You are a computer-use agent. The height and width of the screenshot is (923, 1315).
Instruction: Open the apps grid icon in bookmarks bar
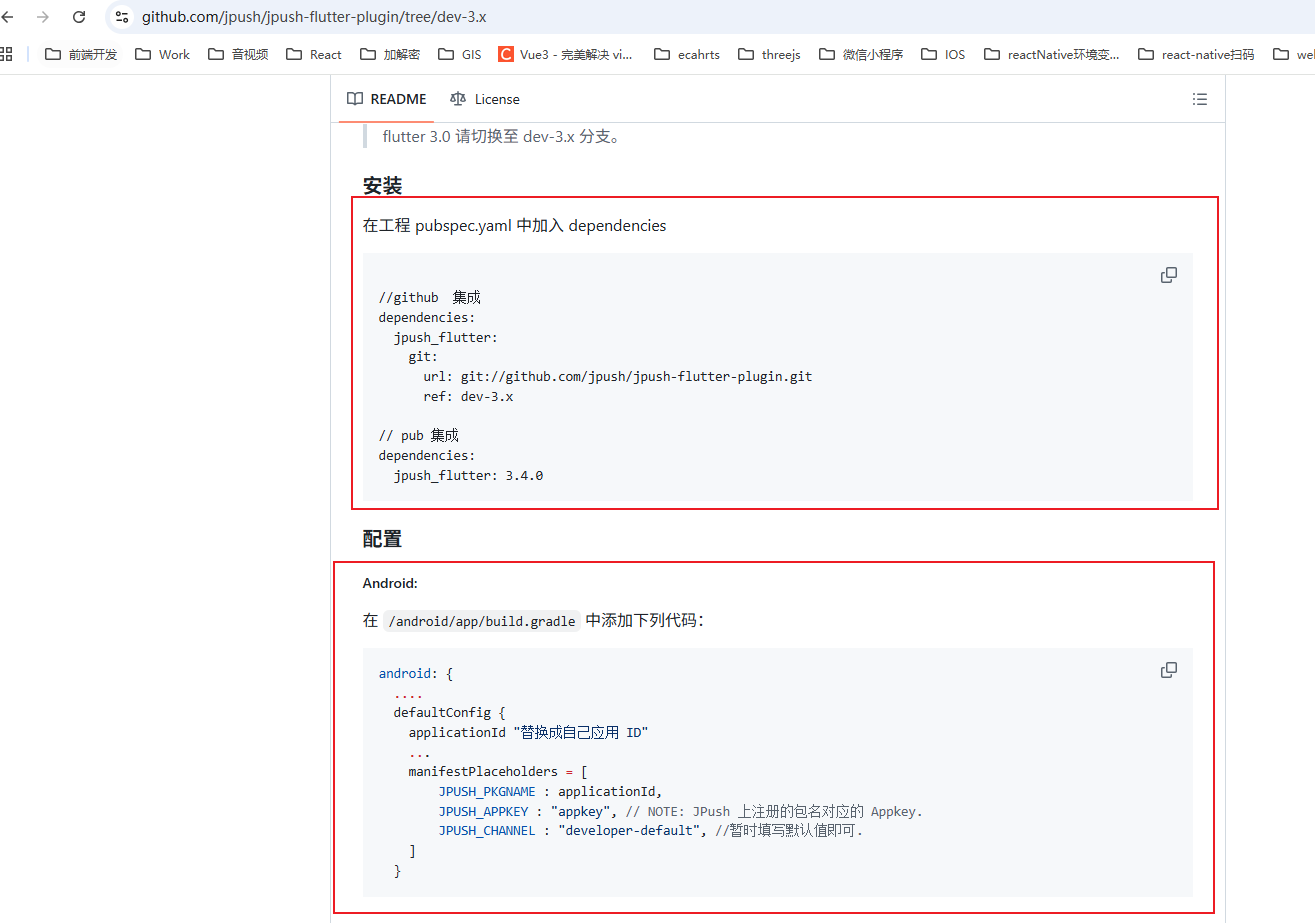coord(6,54)
